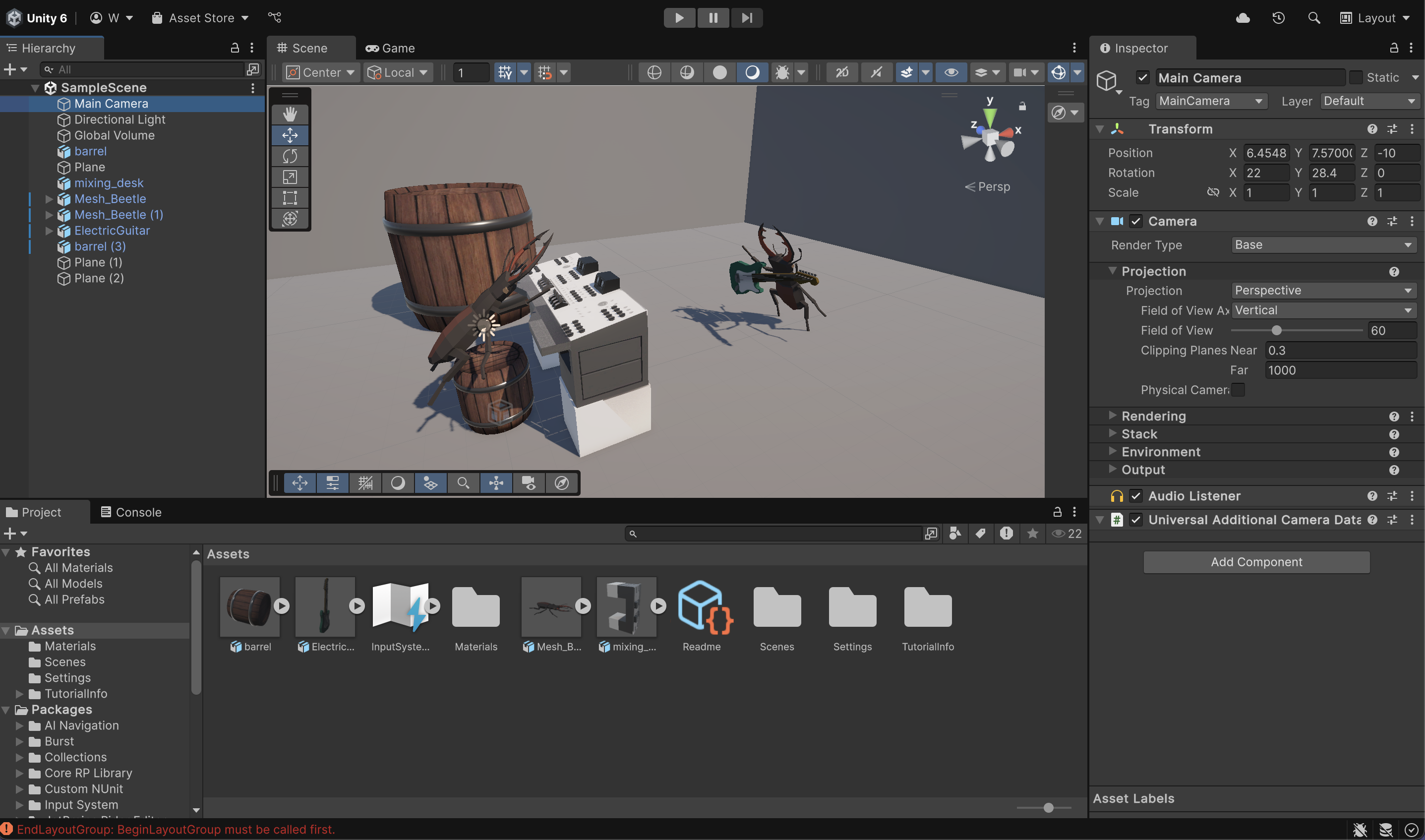Select the Hand view tool

(290, 115)
